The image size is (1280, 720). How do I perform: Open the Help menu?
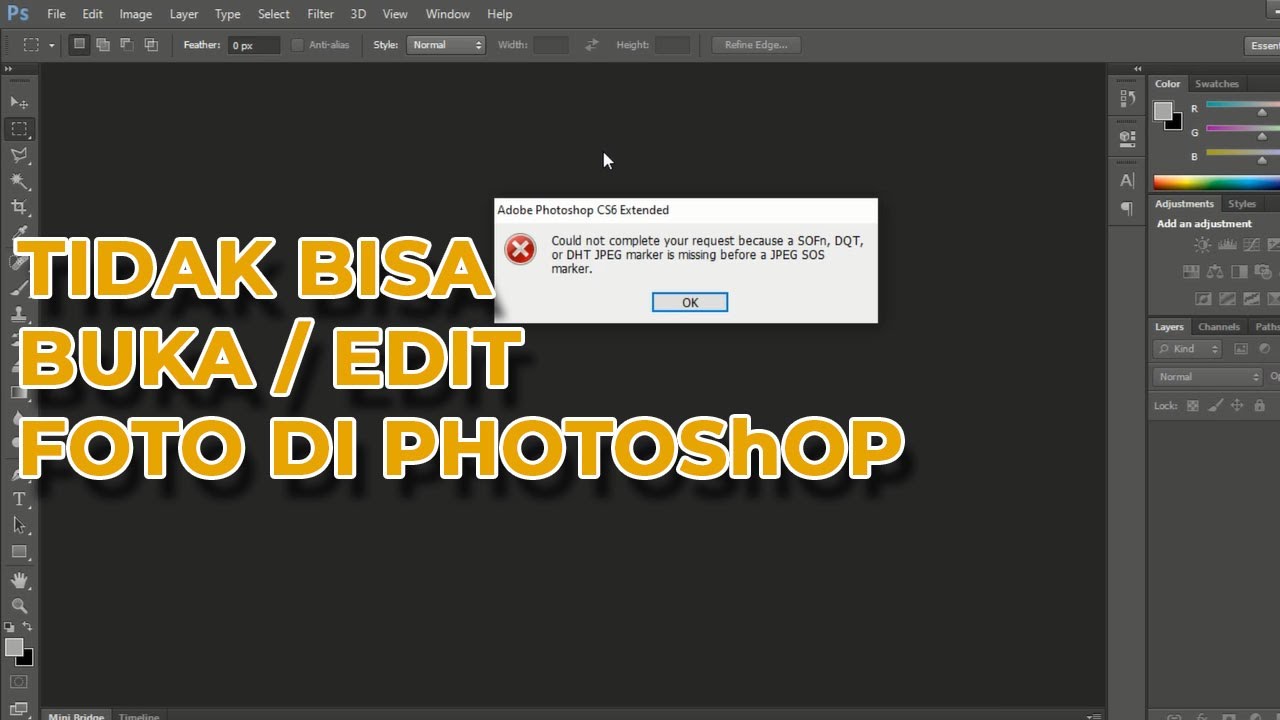click(x=500, y=14)
